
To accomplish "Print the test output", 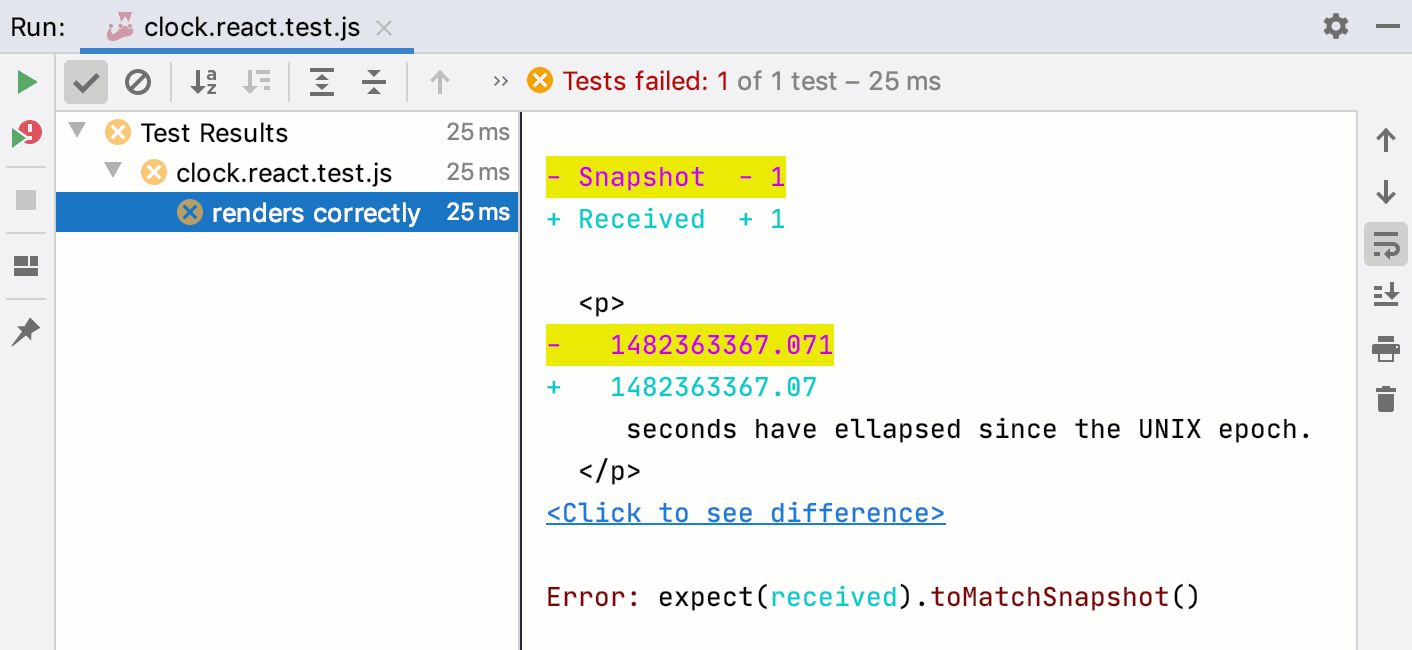I will (x=1385, y=349).
